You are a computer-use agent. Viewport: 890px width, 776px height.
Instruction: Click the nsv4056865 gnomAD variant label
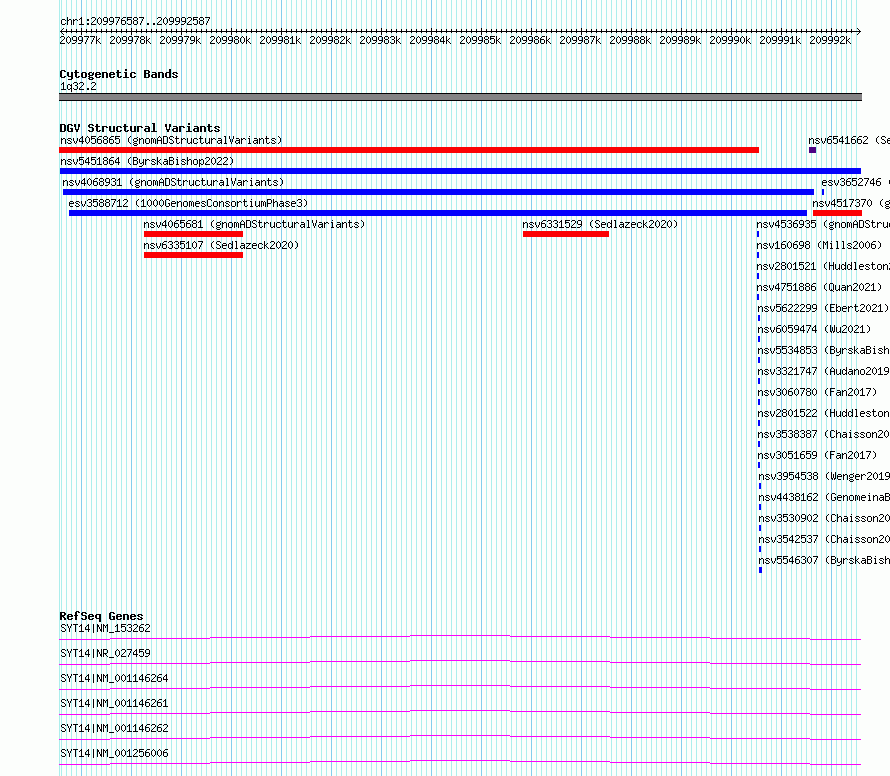(171, 140)
